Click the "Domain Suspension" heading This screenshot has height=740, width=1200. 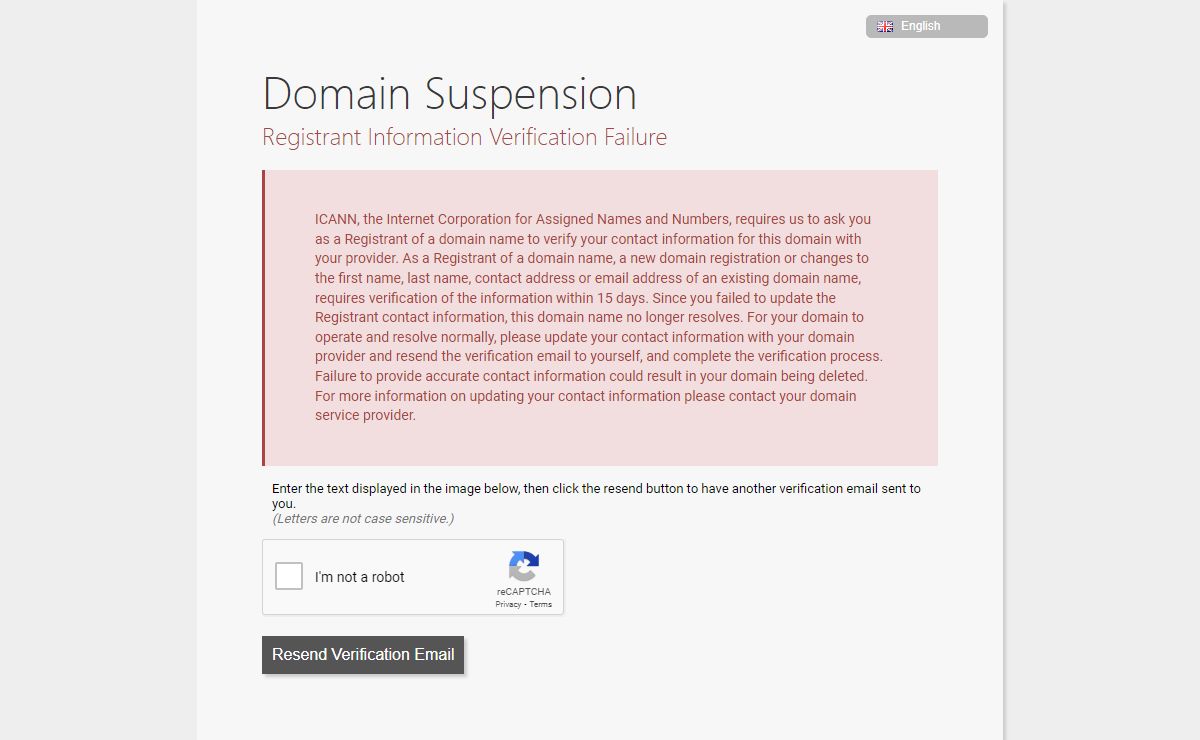(x=449, y=94)
